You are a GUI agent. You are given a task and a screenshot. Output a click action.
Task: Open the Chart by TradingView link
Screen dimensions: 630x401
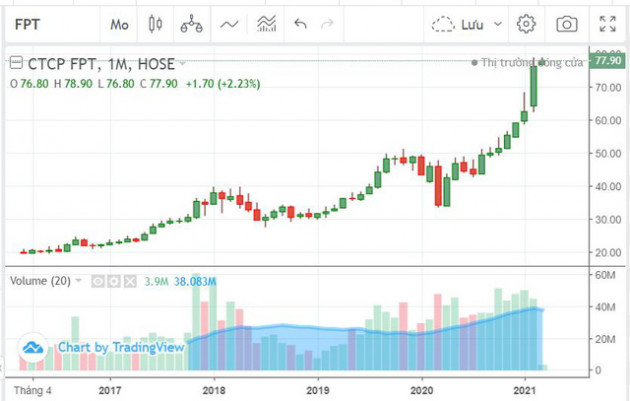click(120, 347)
